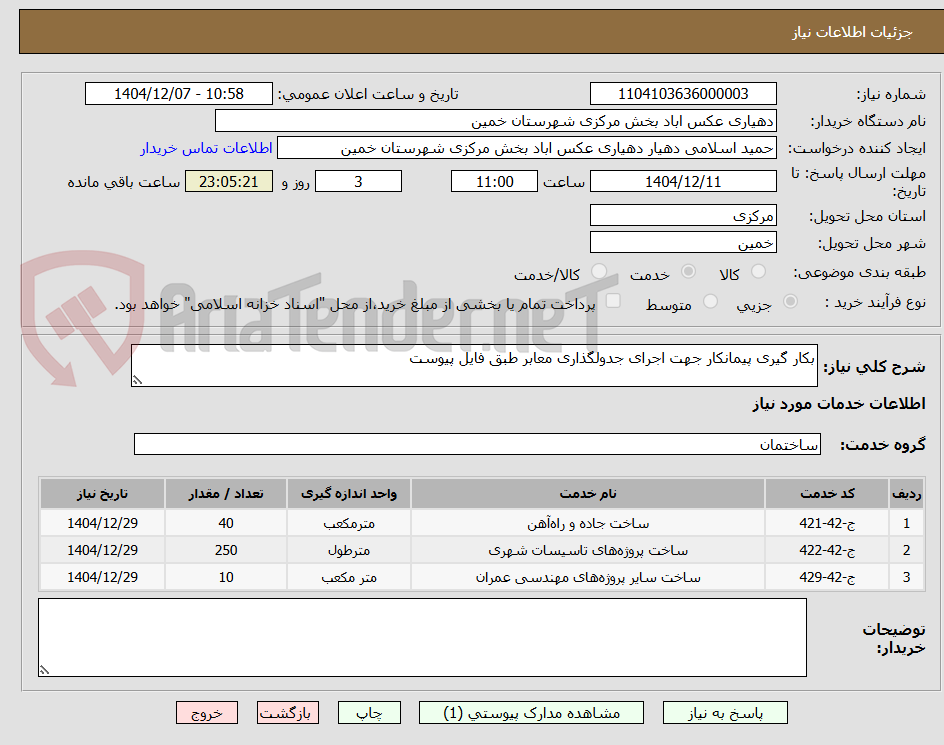Image resolution: width=944 pixels, height=745 pixels.
Task: Click the شرح کلی نیاز description textarea
Action: [x=474, y=366]
